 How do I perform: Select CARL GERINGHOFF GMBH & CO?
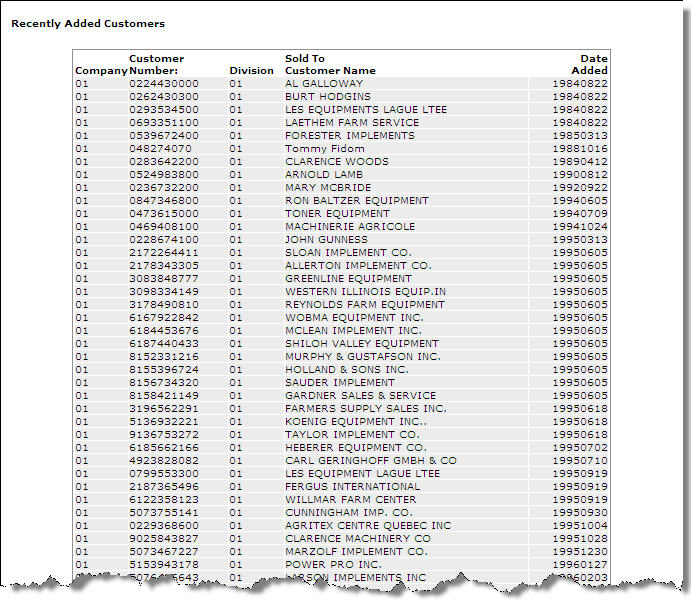pos(371,461)
